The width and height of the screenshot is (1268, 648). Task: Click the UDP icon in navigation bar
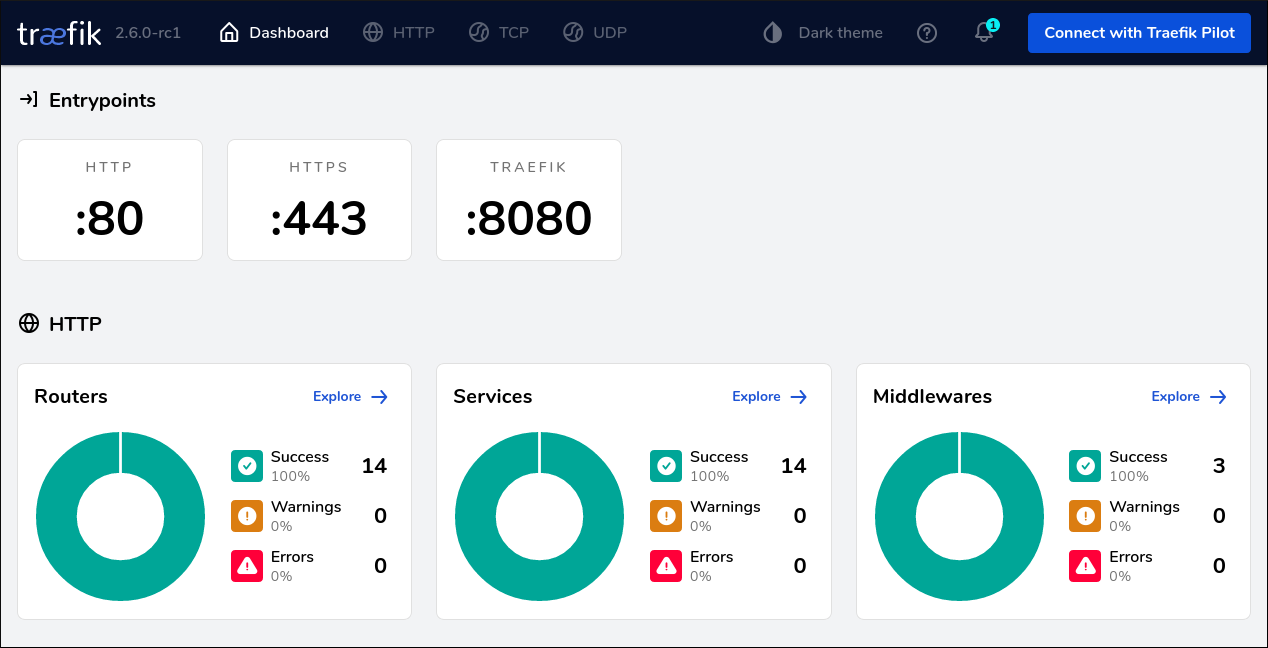click(572, 32)
